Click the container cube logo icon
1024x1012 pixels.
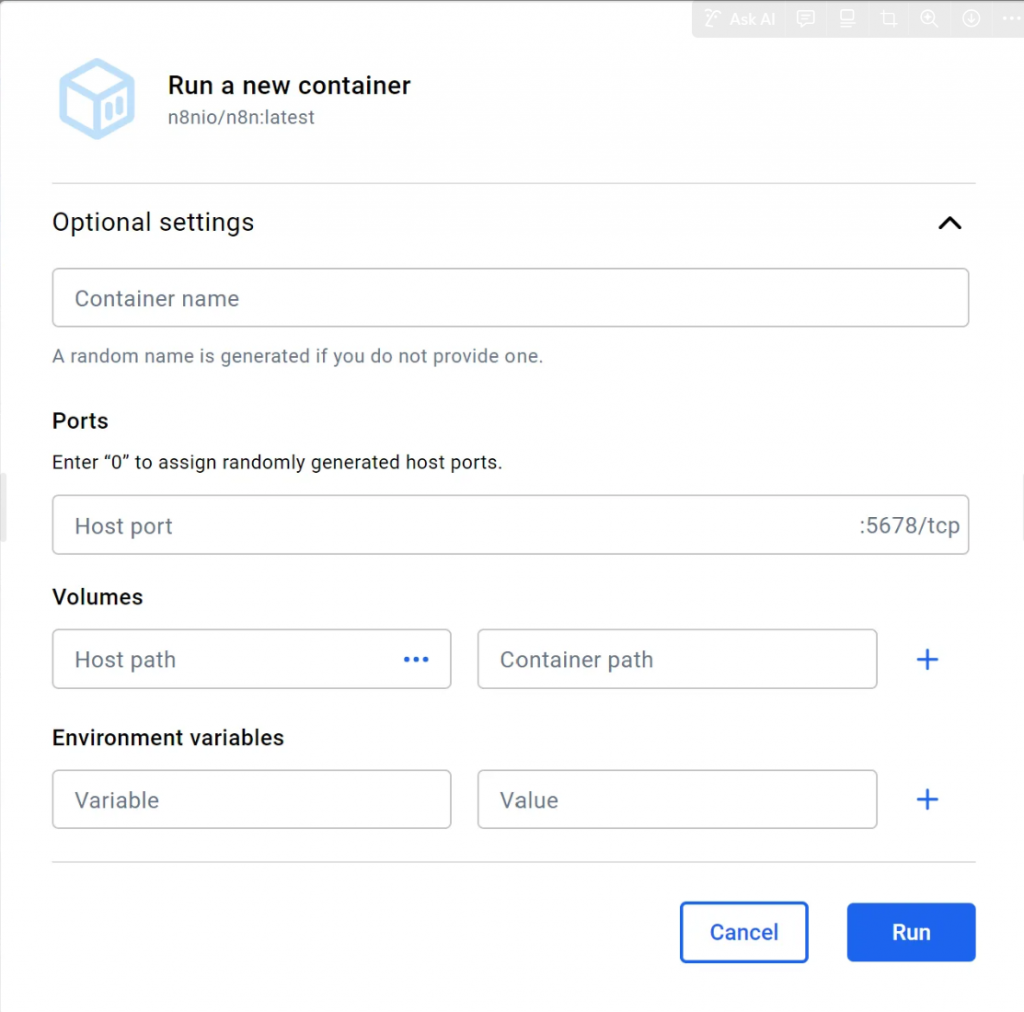(97, 99)
